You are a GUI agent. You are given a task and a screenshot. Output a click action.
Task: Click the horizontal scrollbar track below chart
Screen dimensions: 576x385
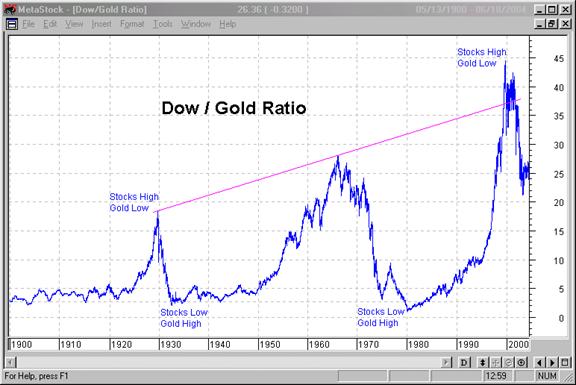pyautogui.click(x=228, y=363)
